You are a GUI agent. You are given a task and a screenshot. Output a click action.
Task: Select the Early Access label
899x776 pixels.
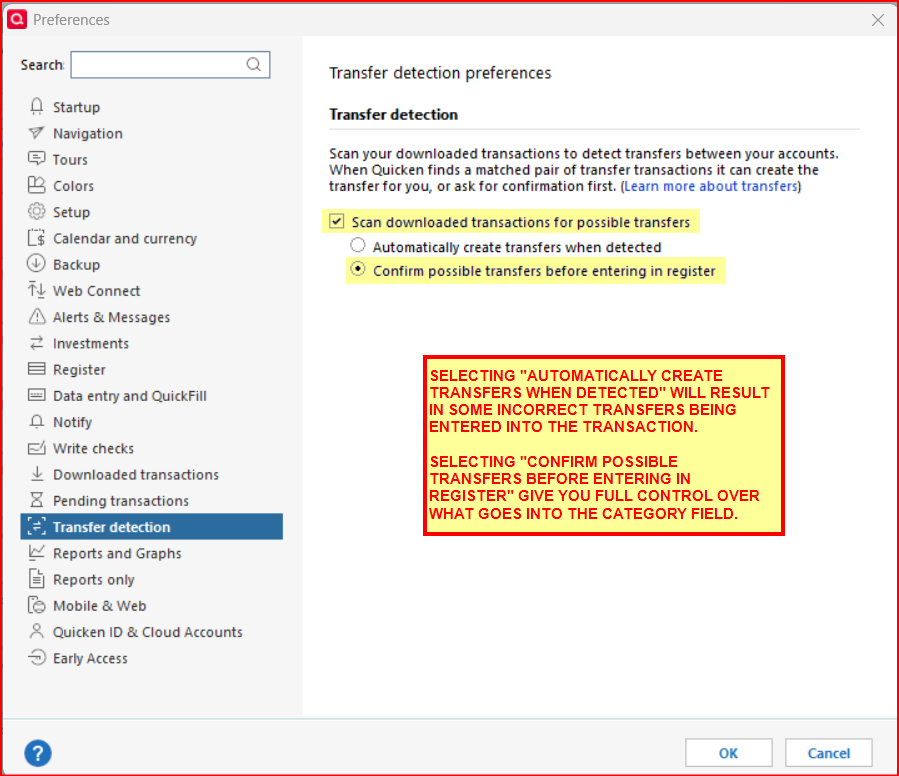pyautogui.click(x=90, y=658)
